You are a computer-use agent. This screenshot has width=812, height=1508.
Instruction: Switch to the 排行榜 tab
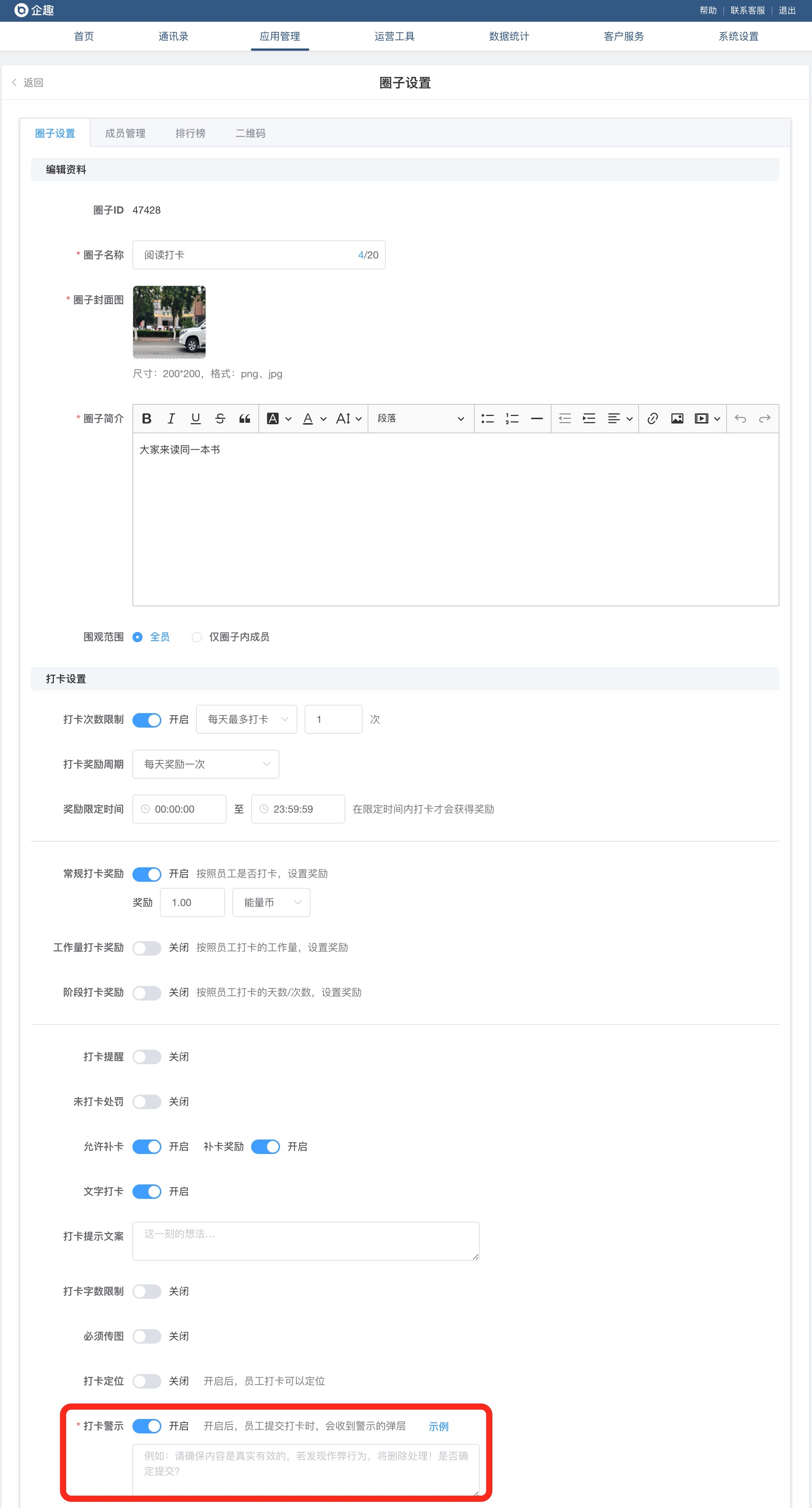point(190,134)
